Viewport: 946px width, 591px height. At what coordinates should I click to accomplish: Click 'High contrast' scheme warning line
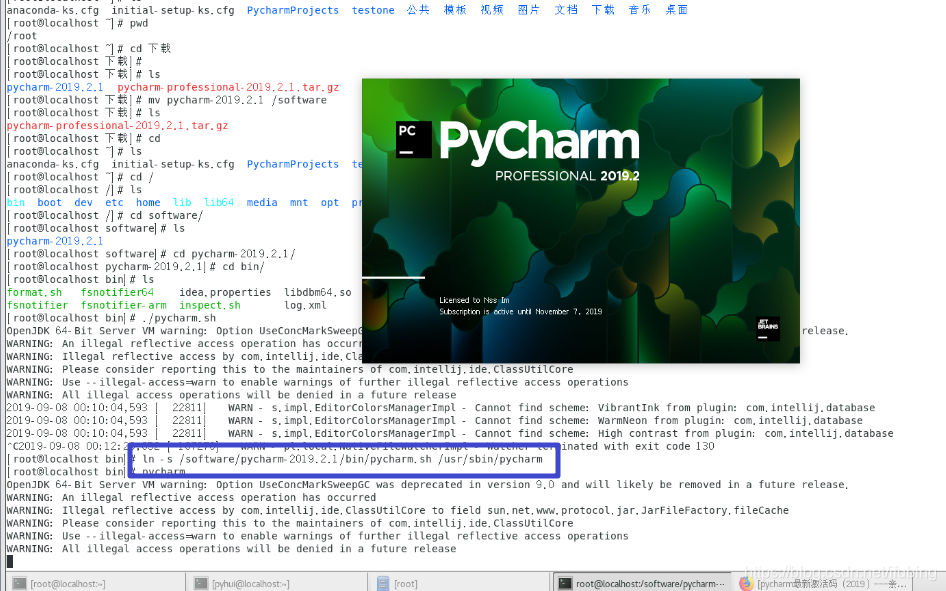pyautogui.click(x=449, y=433)
